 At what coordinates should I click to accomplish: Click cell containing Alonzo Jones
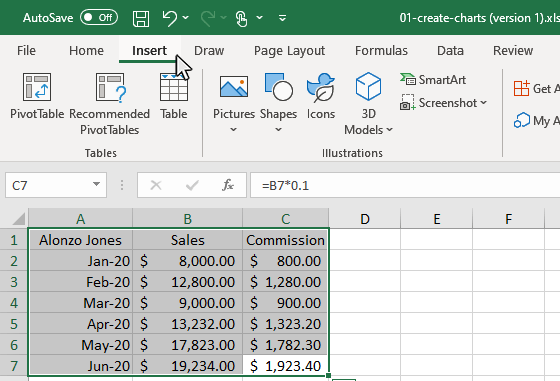click(x=80, y=240)
